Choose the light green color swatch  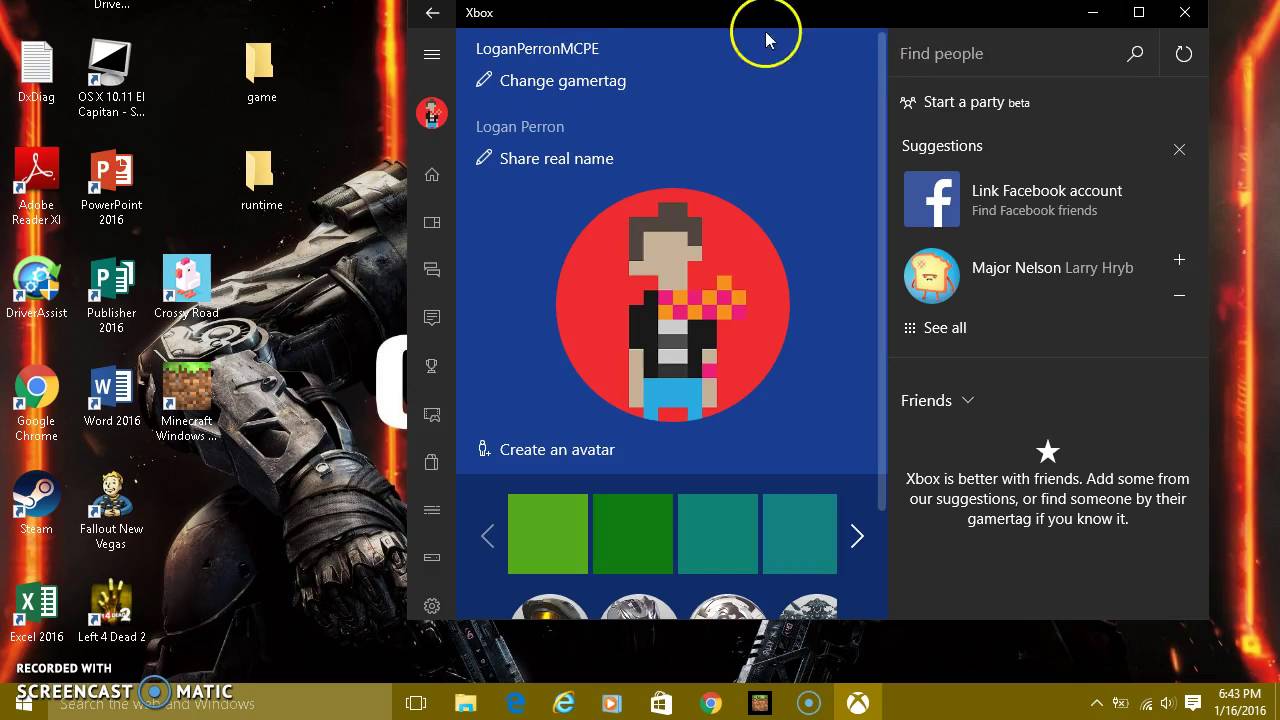tap(548, 534)
